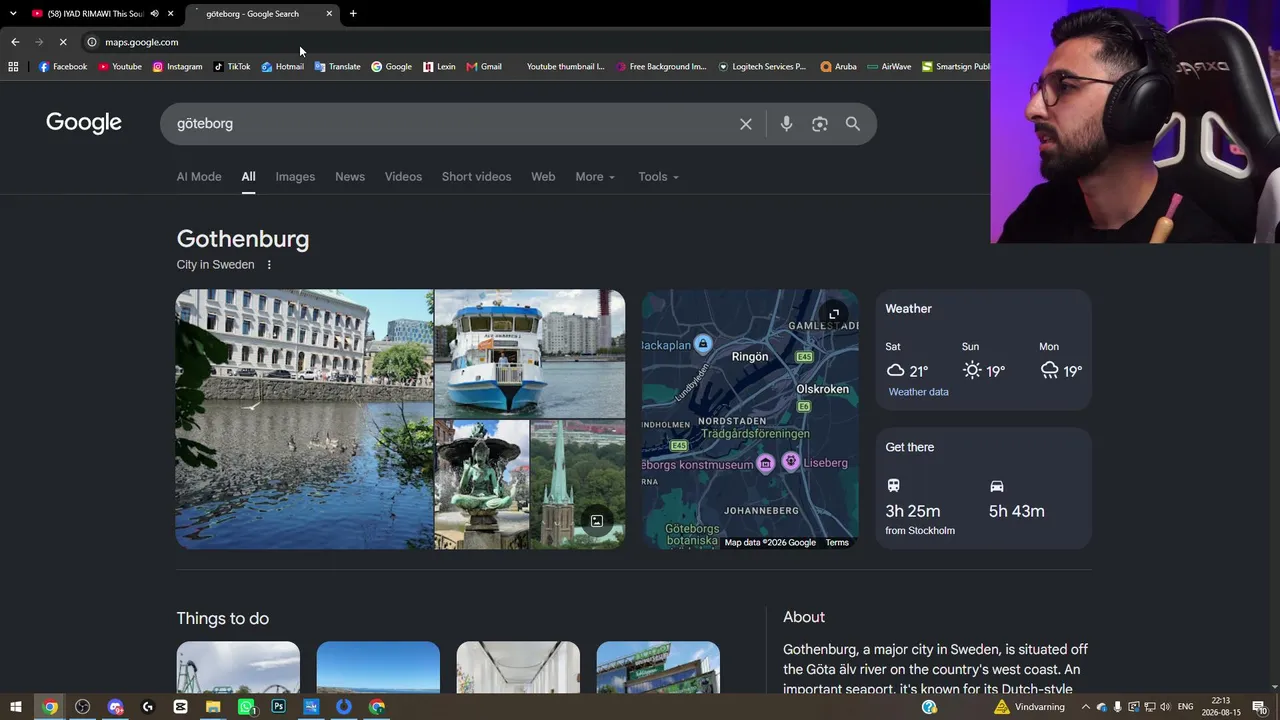Close the göteborg Google Search tab
1280x720 pixels.
pyautogui.click(x=329, y=14)
